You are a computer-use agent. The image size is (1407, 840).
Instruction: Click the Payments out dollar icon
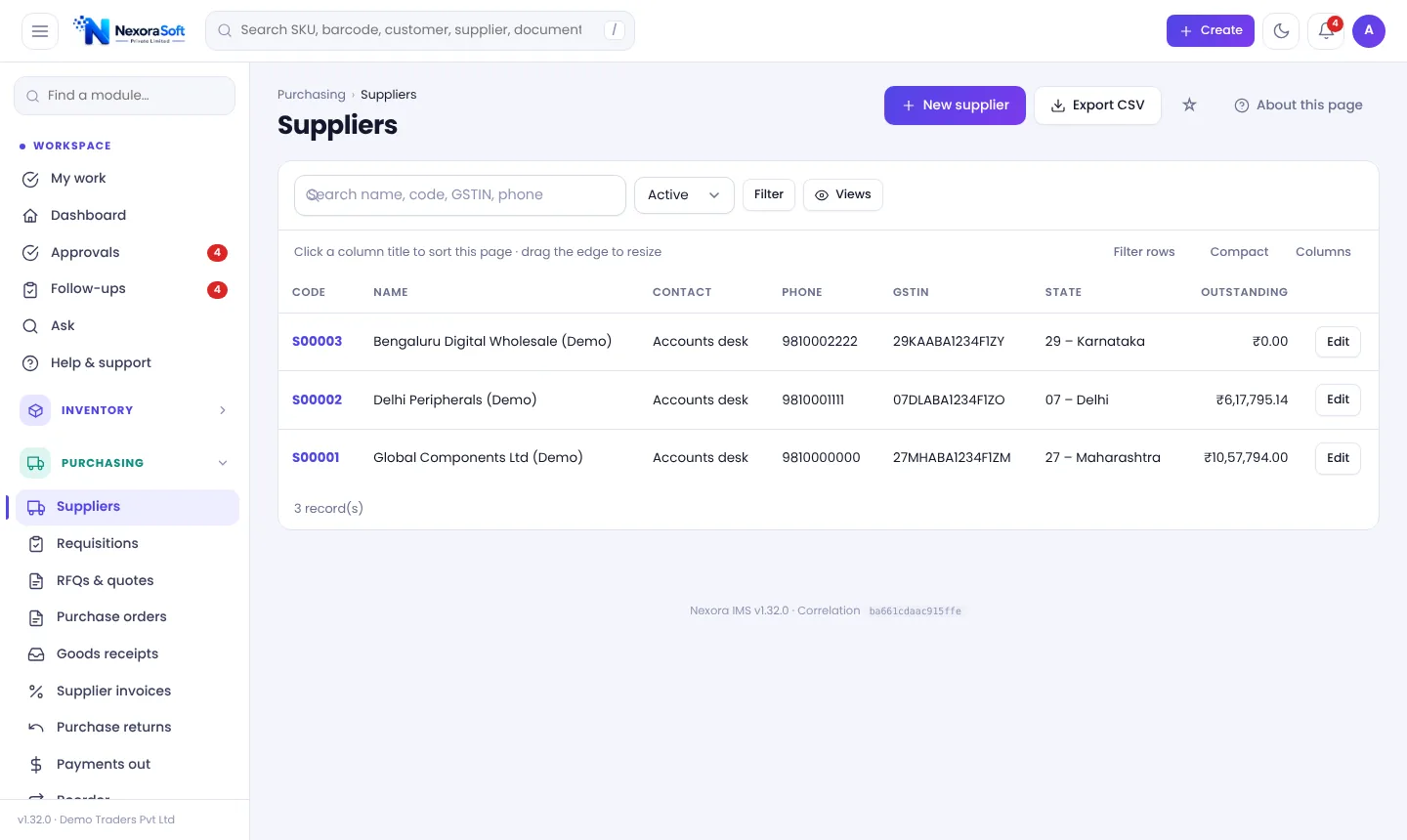pyautogui.click(x=36, y=765)
